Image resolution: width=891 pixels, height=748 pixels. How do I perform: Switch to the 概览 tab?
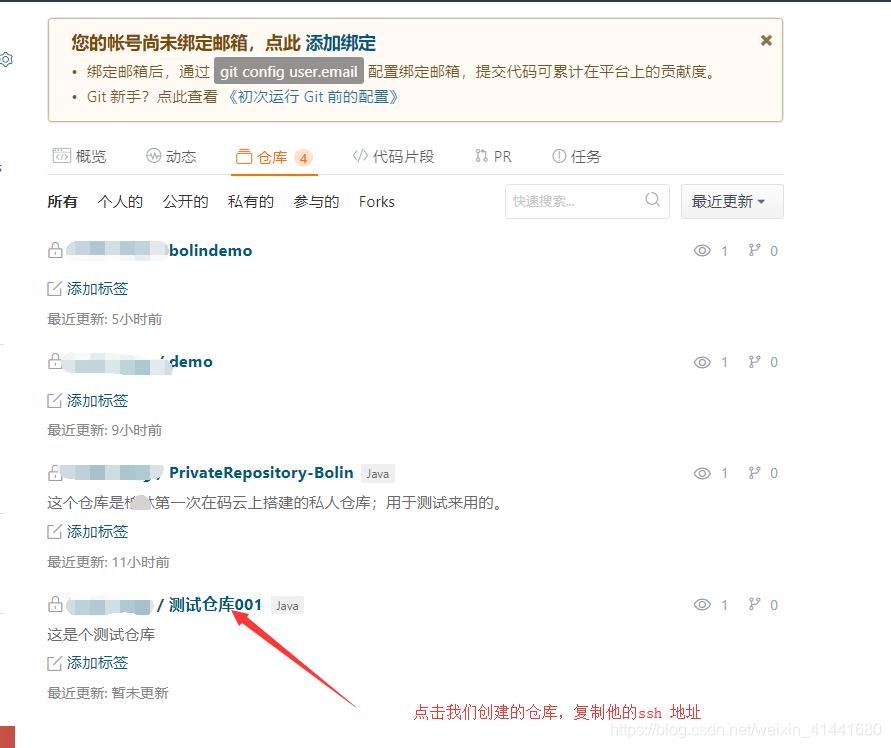[80, 156]
